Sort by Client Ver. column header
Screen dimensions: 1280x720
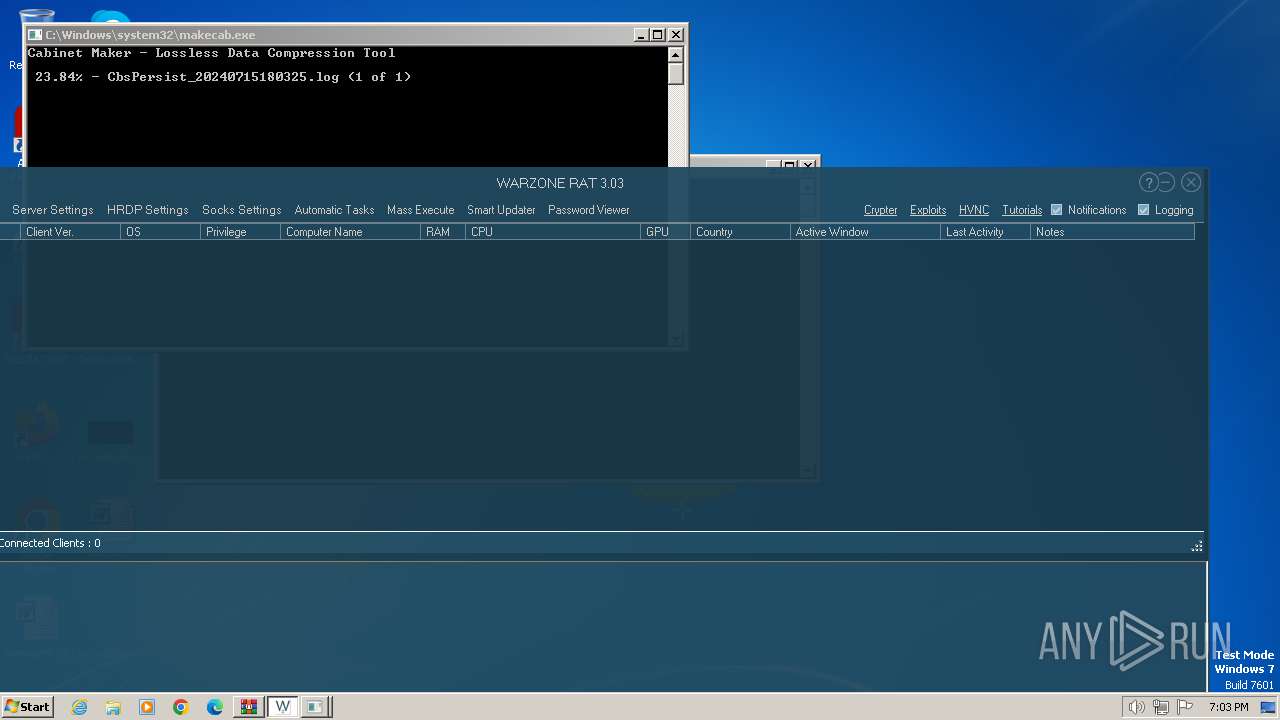click(70, 232)
